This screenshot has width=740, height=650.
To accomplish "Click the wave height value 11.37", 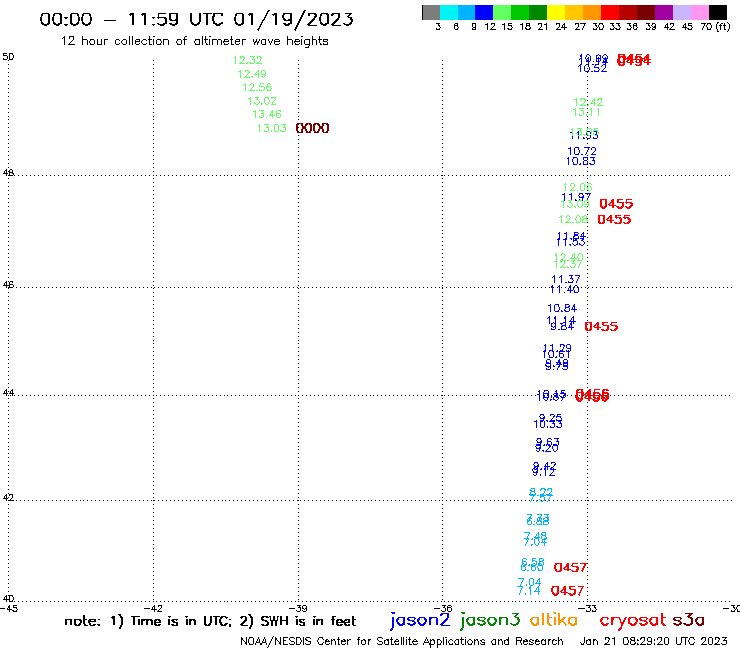I will coord(566,279).
